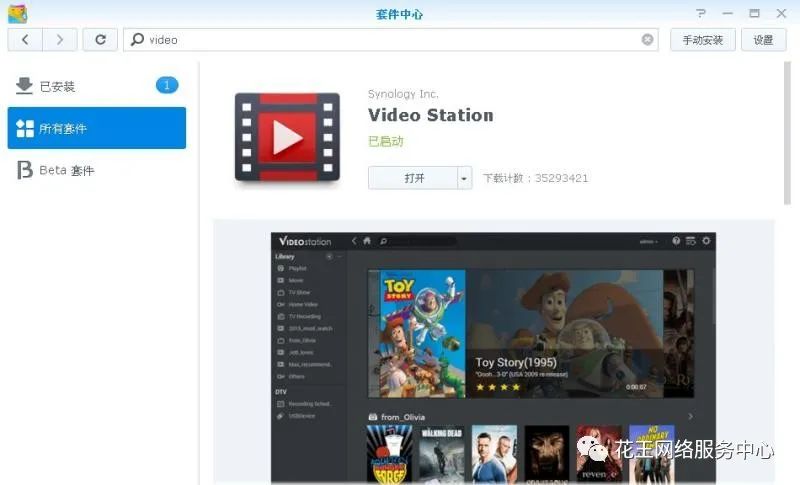This screenshot has width=800, height=485.
Task: Click the Video Station package icon
Action: [287, 137]
